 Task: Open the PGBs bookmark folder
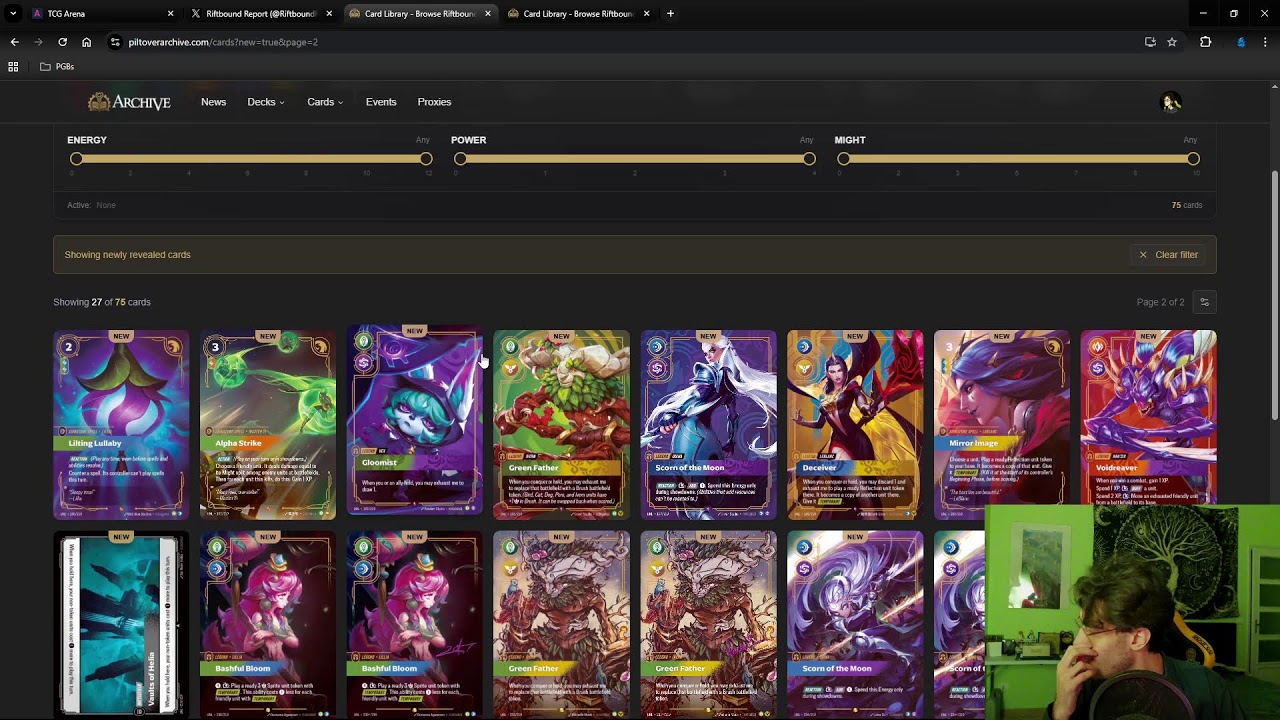tap(57, 66)
